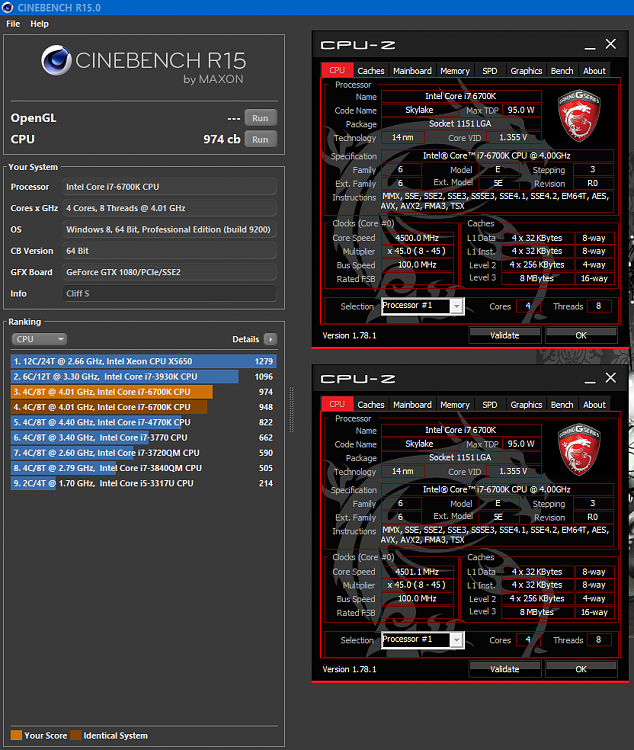Open the Graphics tab in top CPU-Z window
The image size is (634, 750).
pos(526,71)
